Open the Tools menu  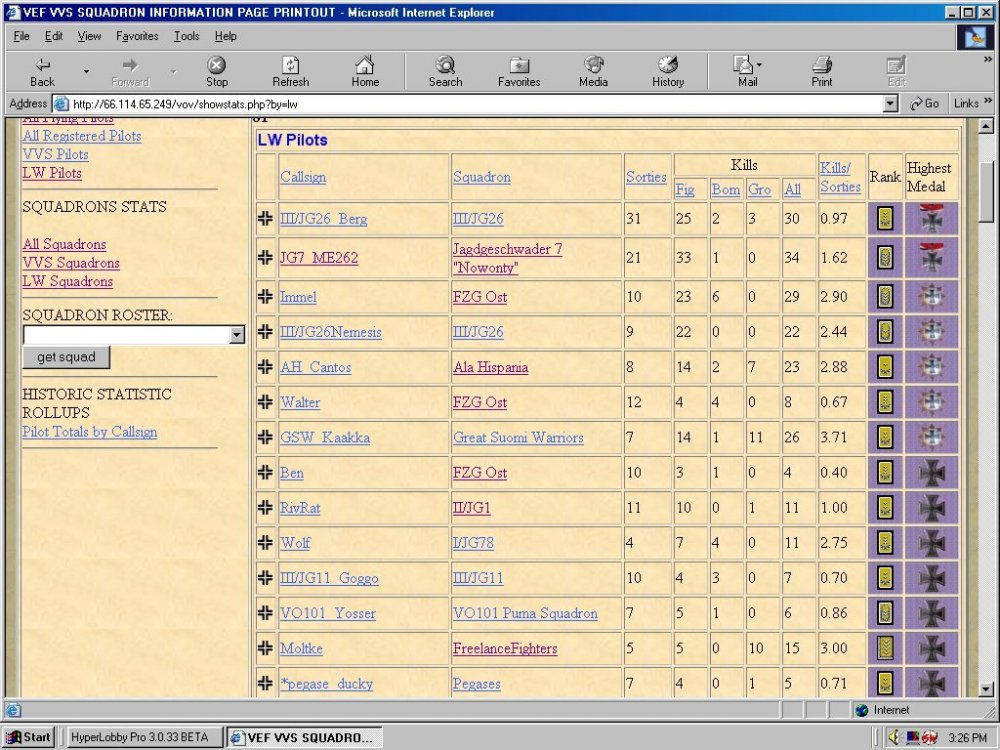(186, 36)
